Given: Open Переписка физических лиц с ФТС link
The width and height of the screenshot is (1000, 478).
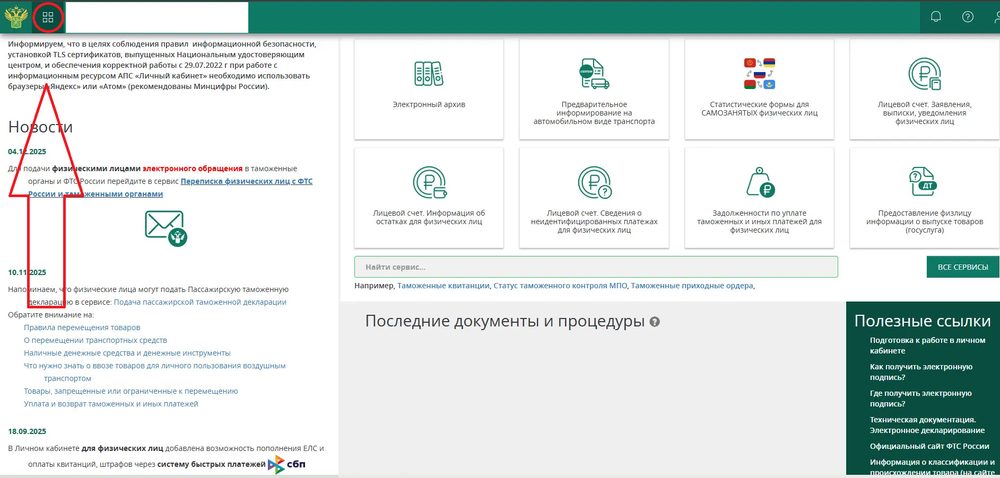Looking at the screenshot, I should click(170, 187).
